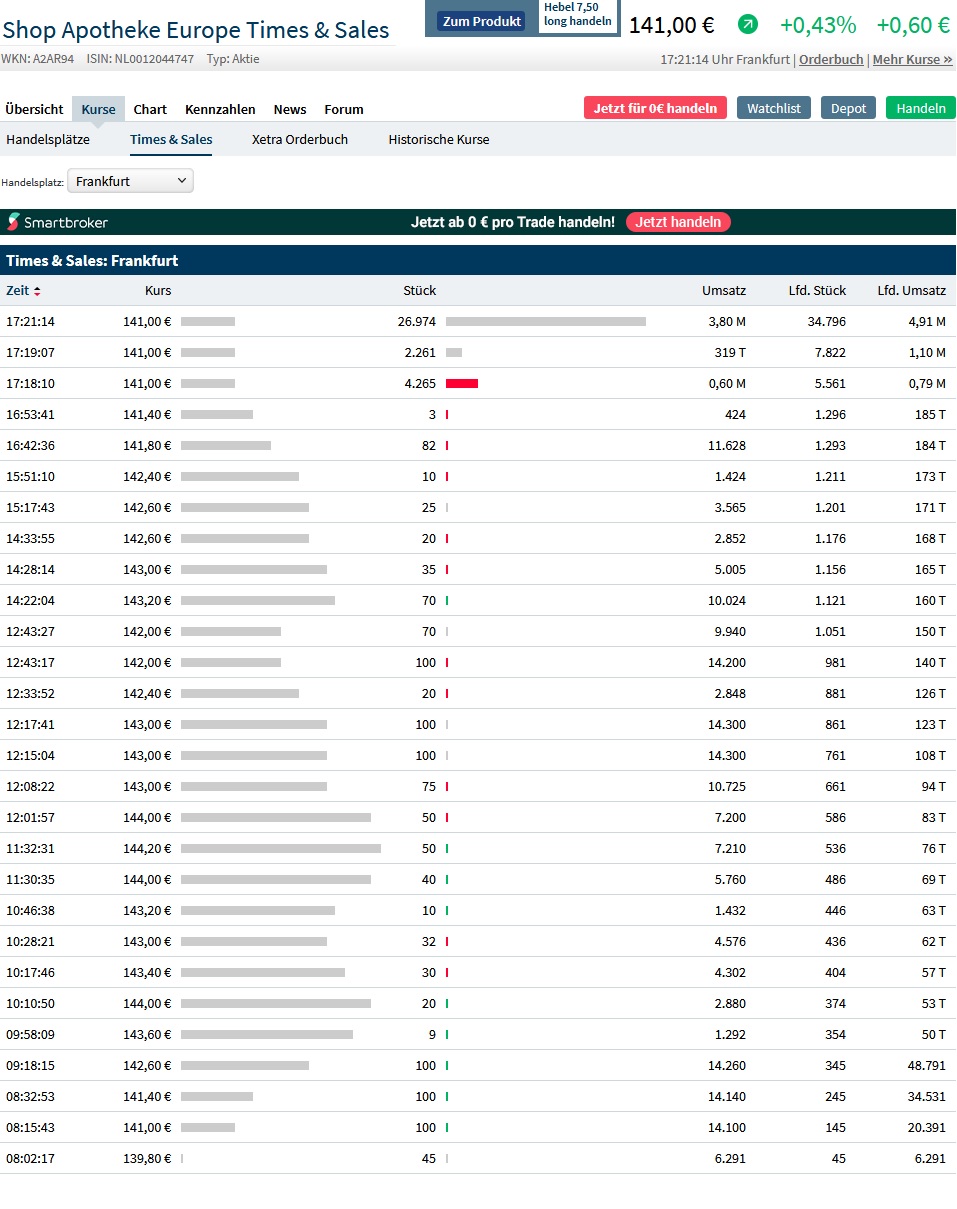This screenshot has width=957, height=1209.
Task: Click Hebel 7,50 long handeln box
Action: [578, 15]
